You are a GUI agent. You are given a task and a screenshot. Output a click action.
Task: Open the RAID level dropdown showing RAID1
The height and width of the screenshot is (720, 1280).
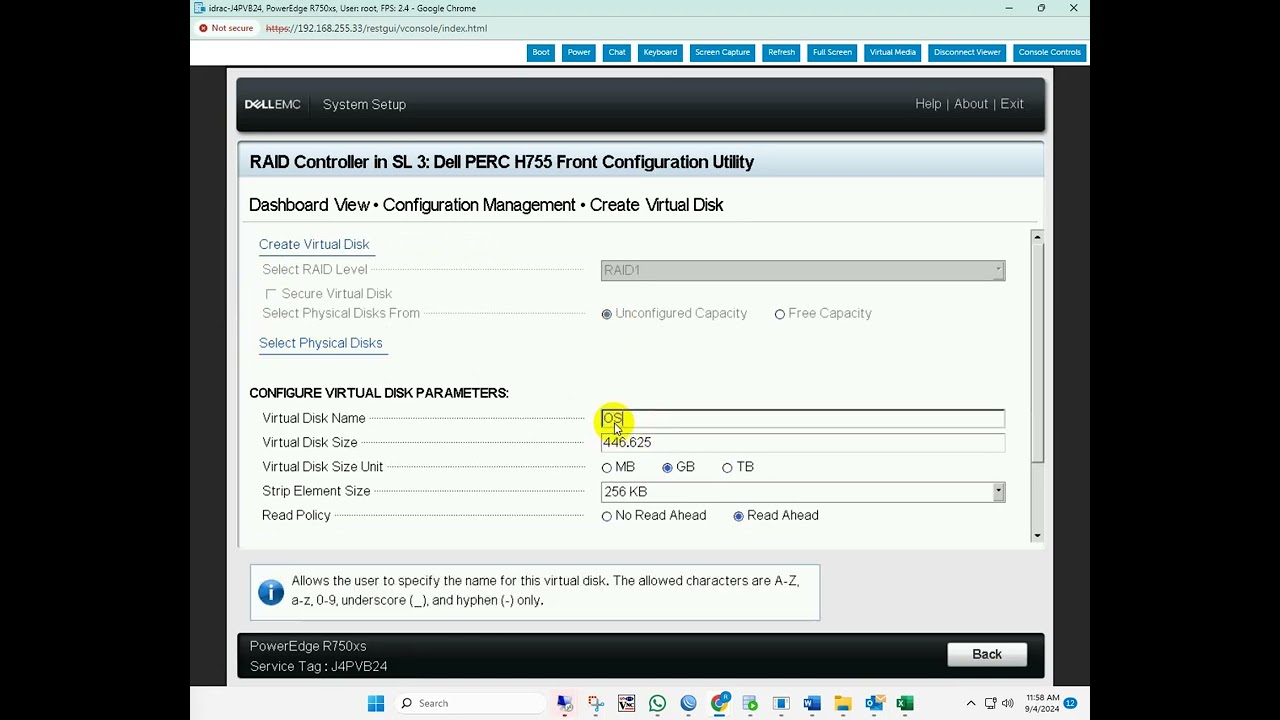click(x=803, y=270)
